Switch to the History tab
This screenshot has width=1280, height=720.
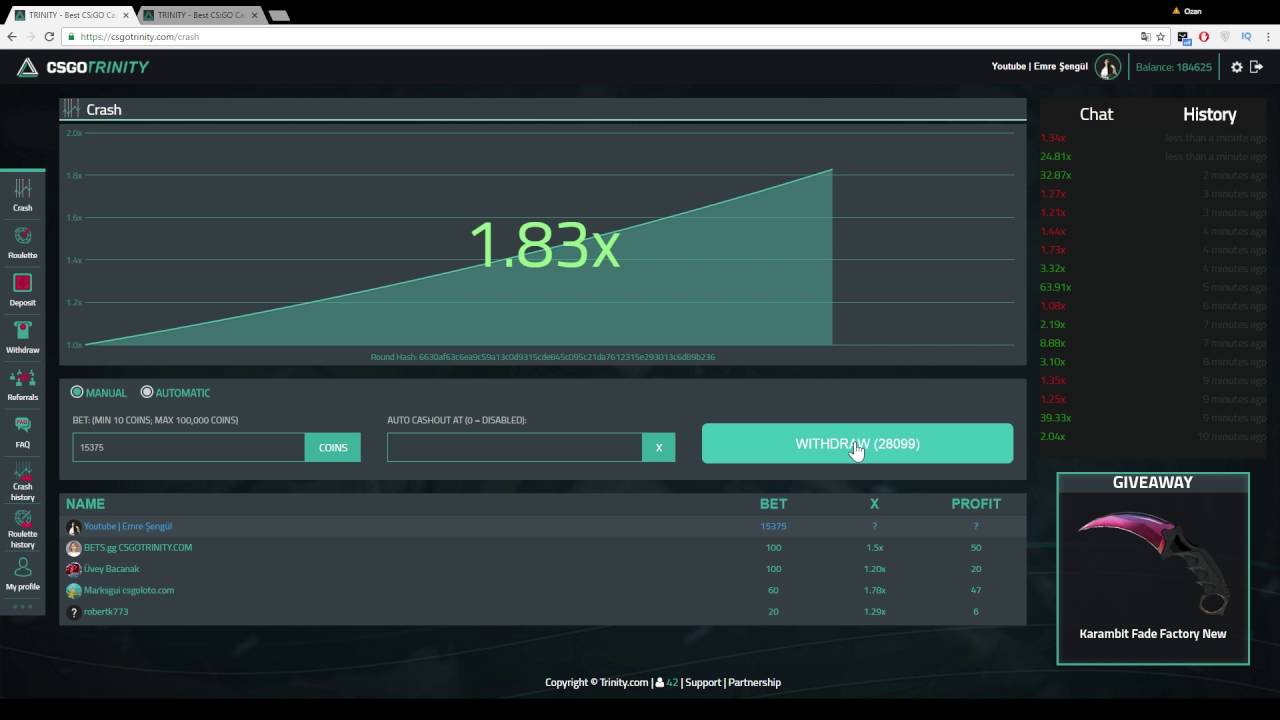(1209, 114)
